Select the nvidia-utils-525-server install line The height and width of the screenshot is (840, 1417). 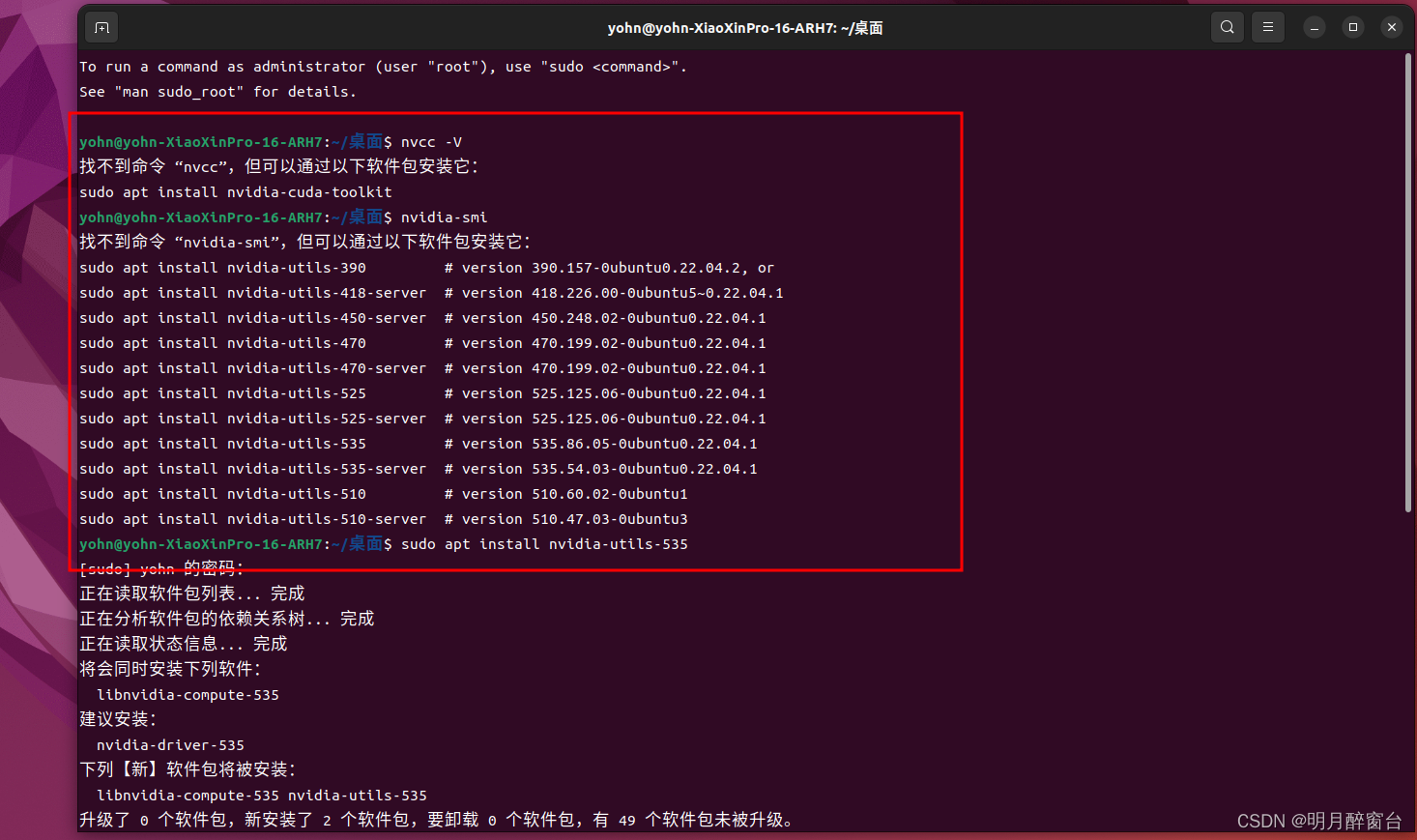pos(422,419)
